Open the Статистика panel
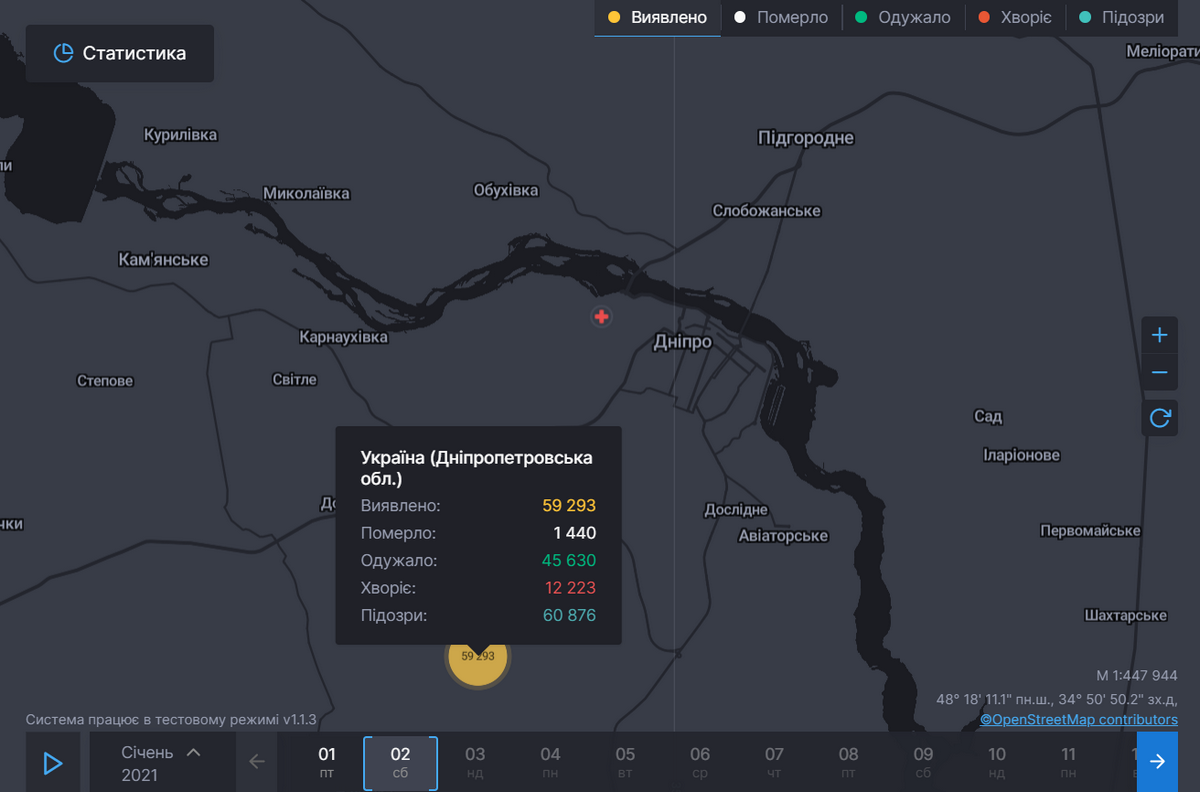The image size is (1200, 792). pyautogui.click(x=120, y=54)
